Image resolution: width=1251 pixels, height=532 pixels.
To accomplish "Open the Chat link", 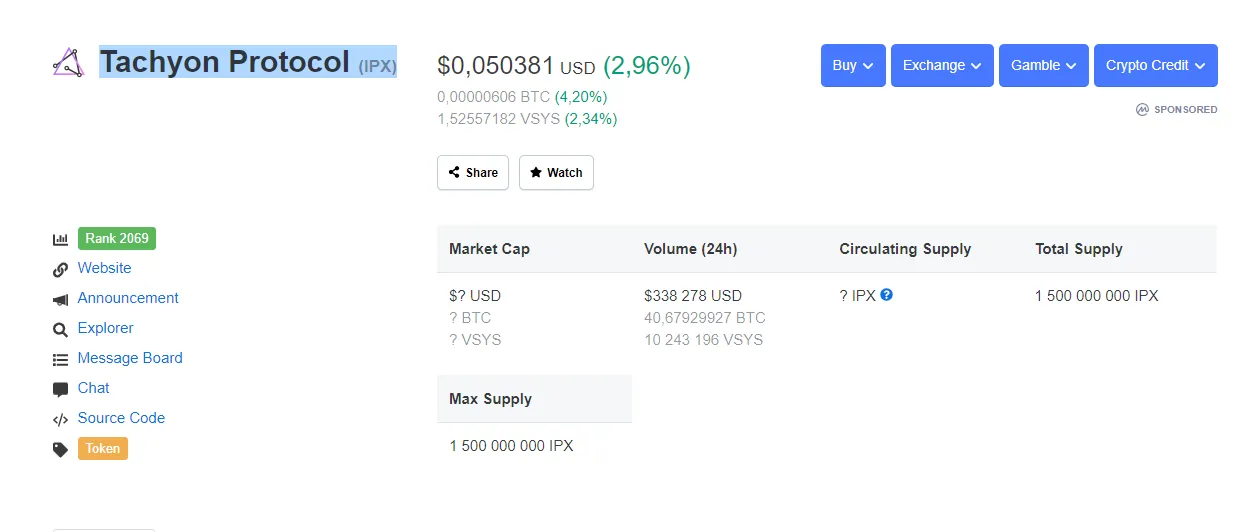I will click(x=94, y=388).
